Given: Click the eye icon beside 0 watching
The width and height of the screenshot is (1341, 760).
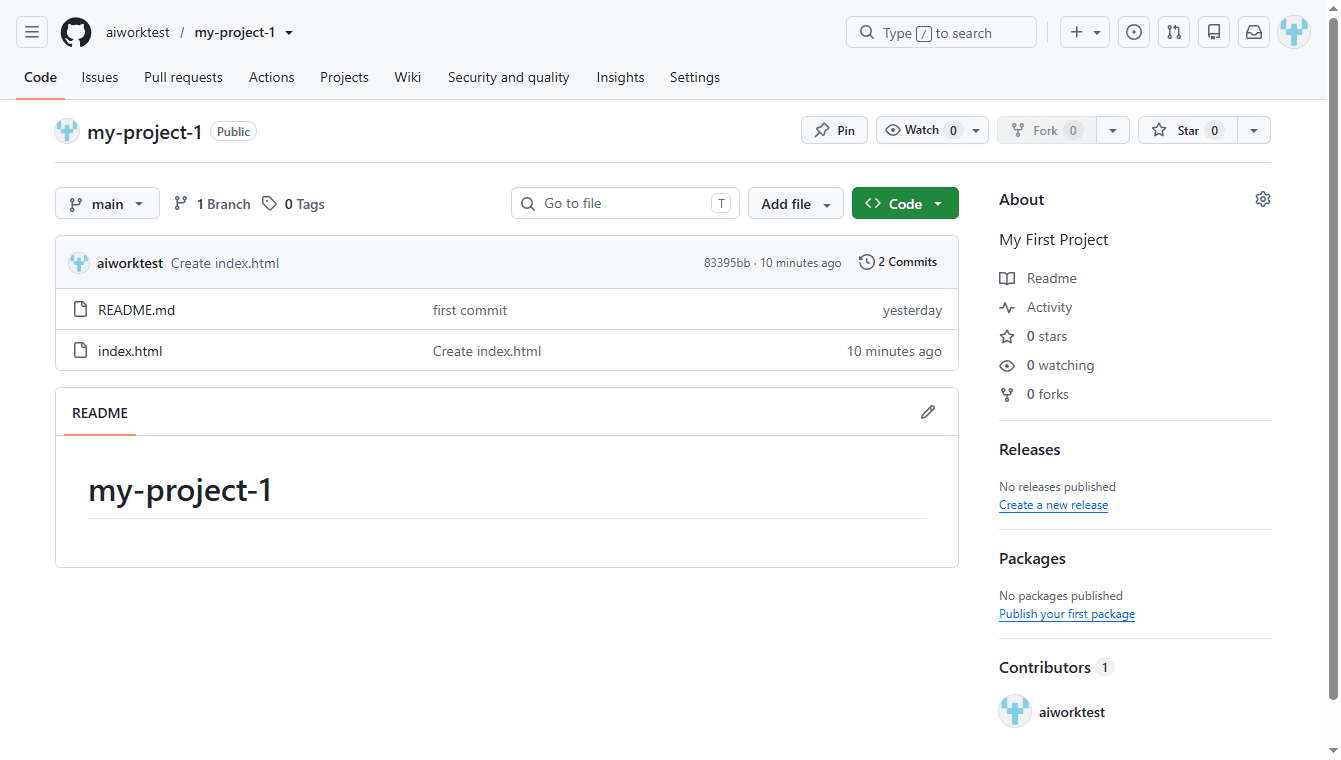Looking at the screenshot, I should 1007,365.
